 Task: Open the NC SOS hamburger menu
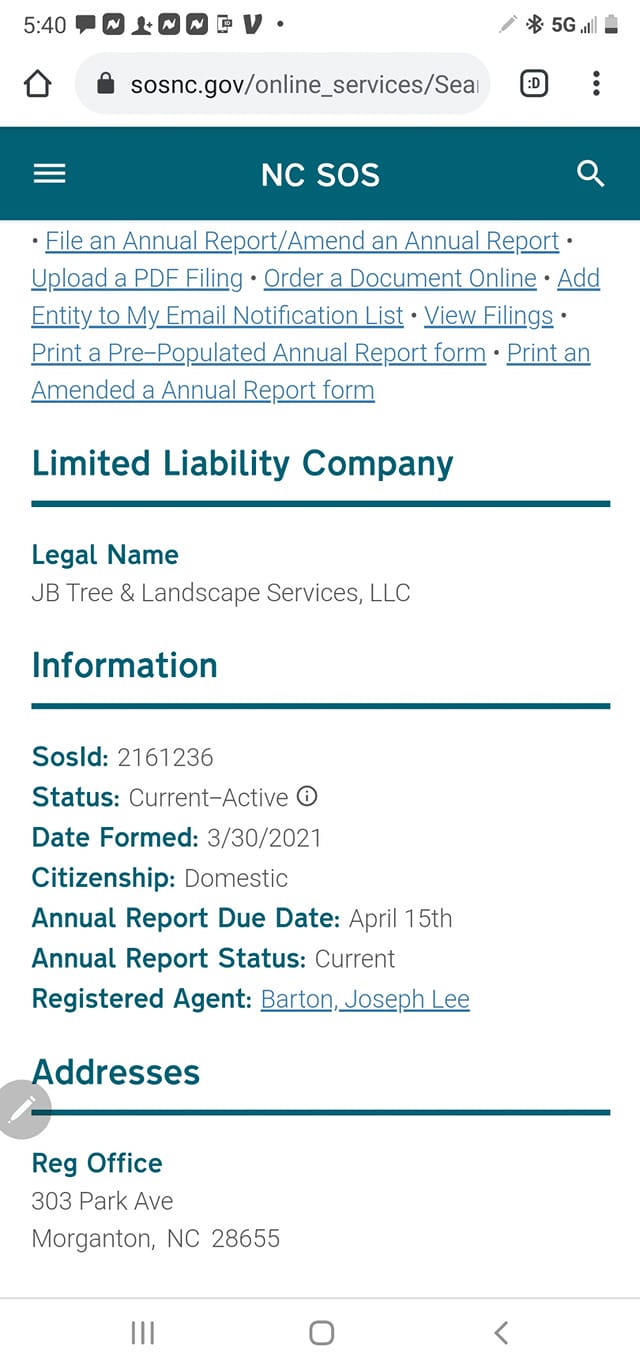[x=49, y=174]
